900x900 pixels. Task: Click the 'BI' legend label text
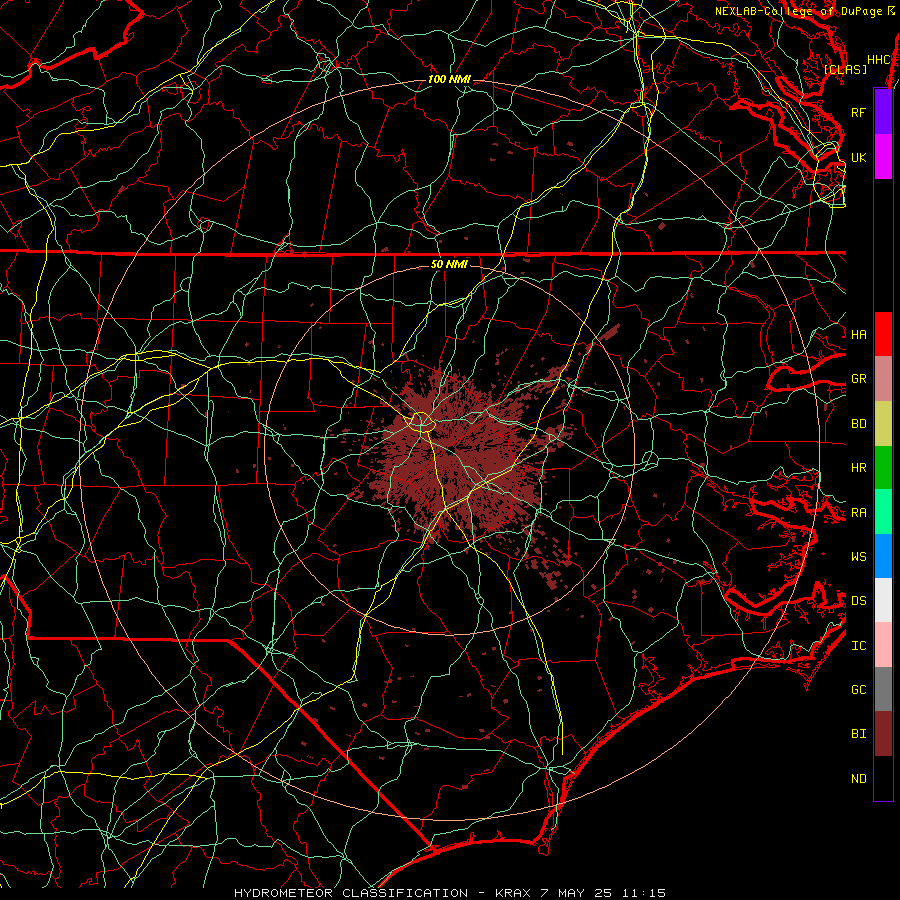858,734
